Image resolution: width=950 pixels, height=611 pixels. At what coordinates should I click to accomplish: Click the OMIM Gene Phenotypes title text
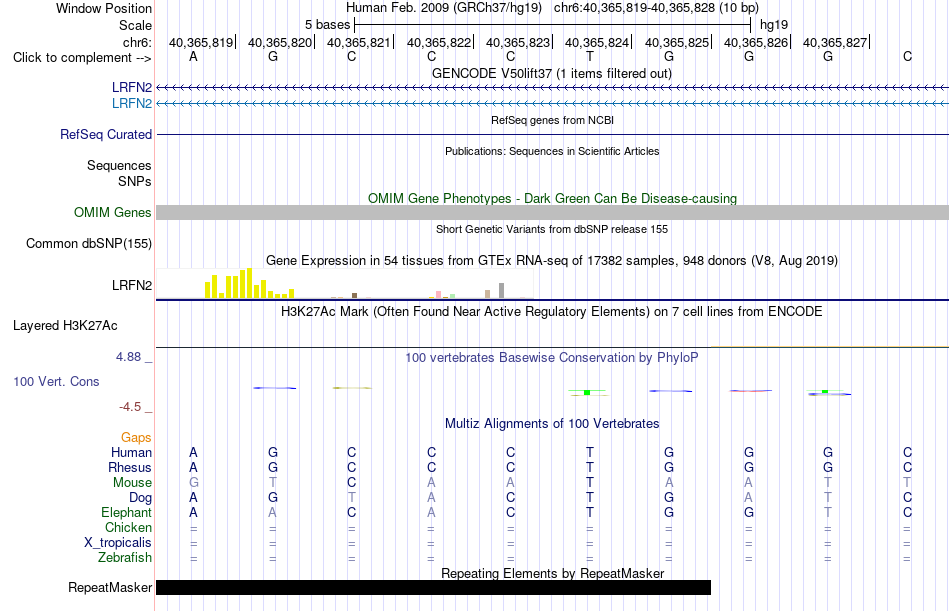pyautogui.click(x=552, y=198)
